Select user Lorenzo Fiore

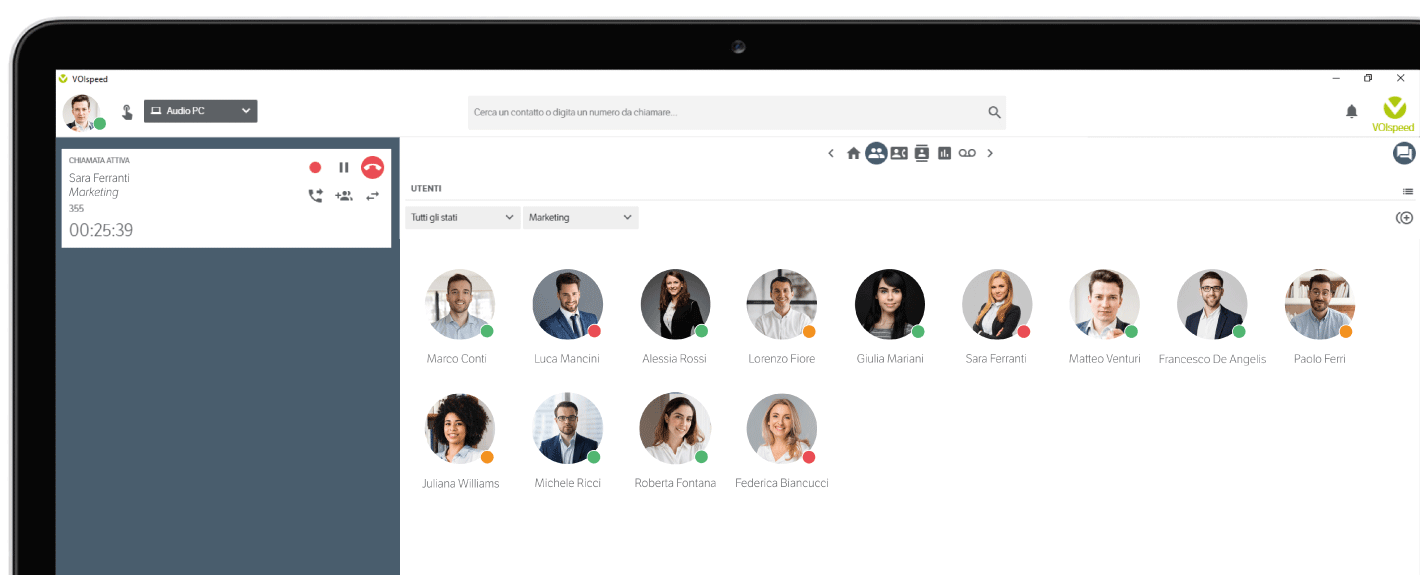[x=782, y=304]
